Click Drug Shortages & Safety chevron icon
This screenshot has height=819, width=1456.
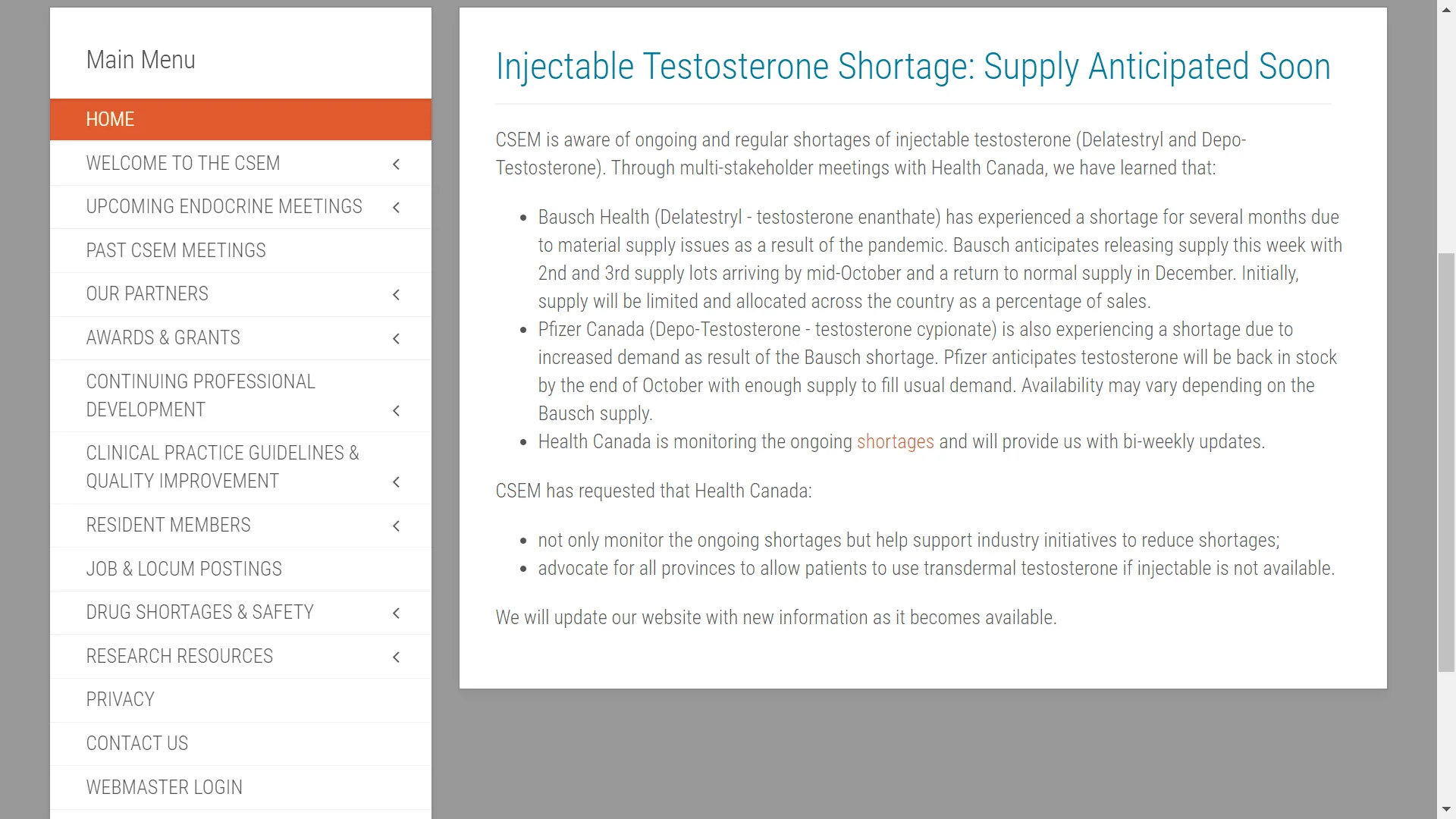[396, 613]
